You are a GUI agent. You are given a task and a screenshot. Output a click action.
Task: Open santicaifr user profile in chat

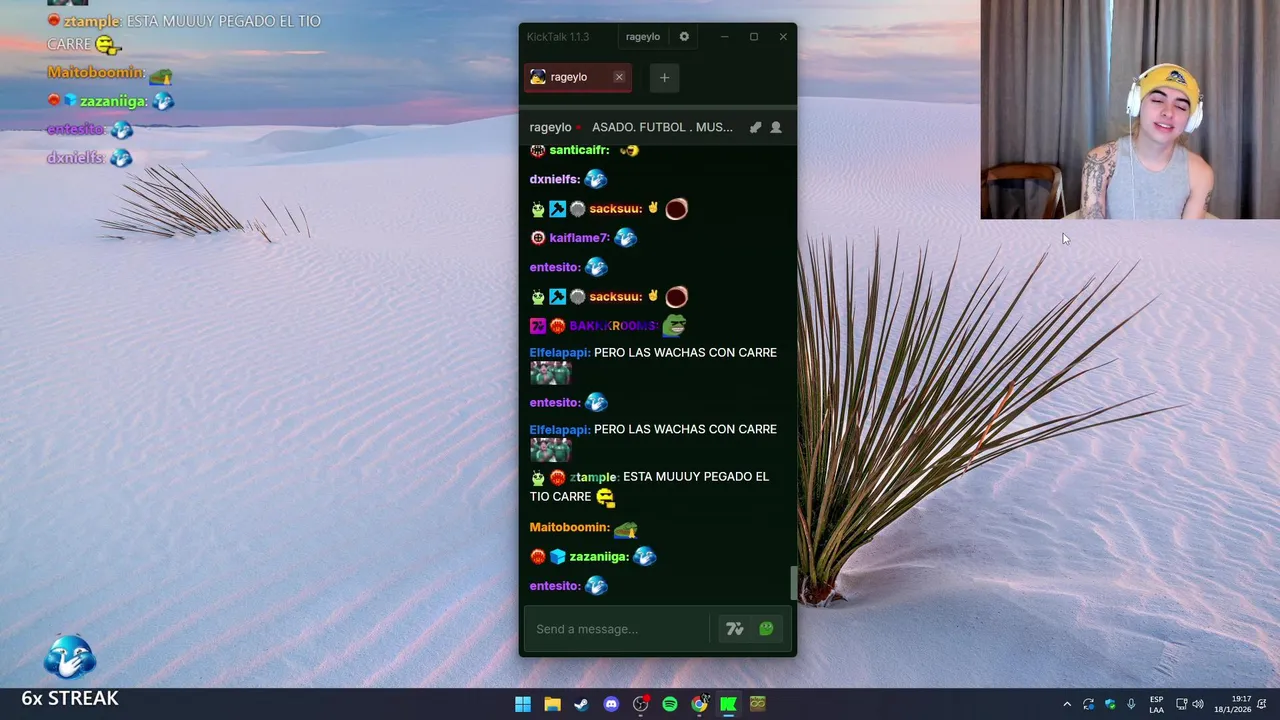(x=579, y=150)
